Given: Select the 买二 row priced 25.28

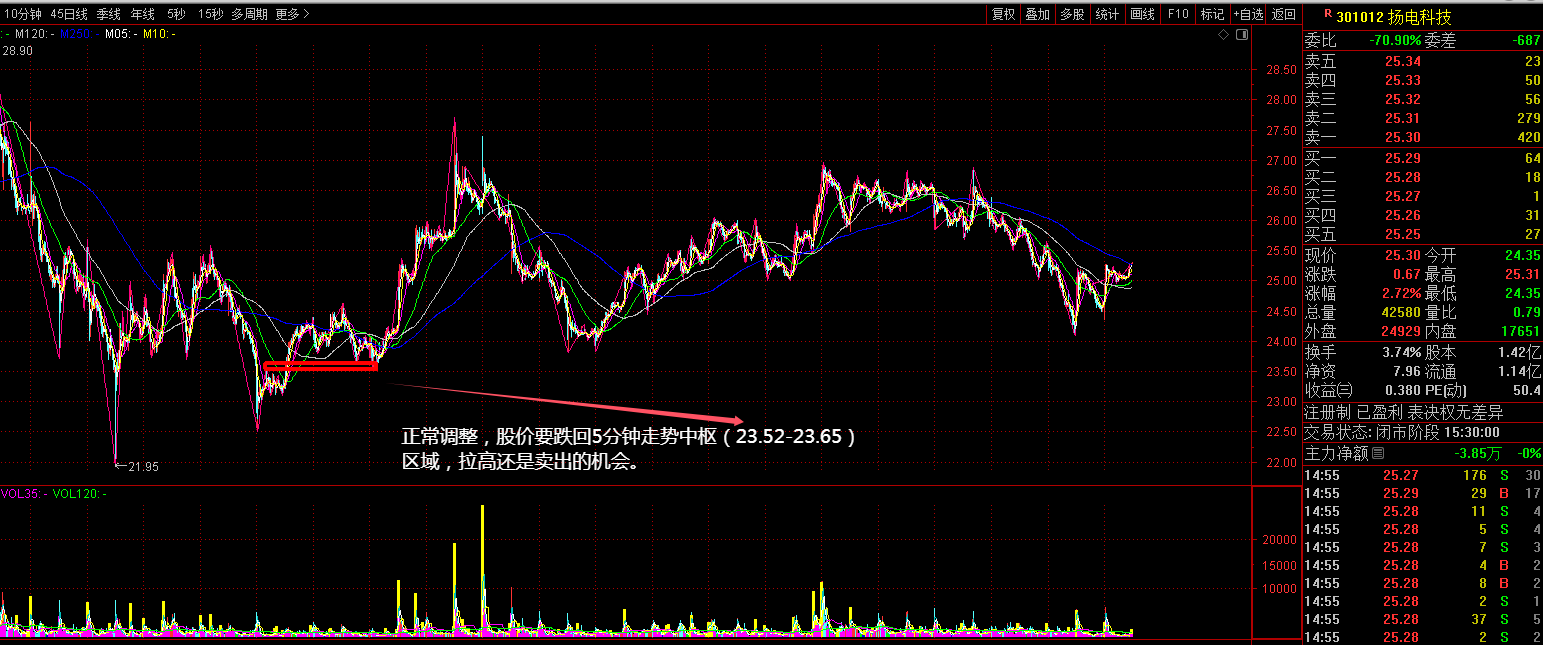Looking at the screenshot, I should pos(1423,177).
